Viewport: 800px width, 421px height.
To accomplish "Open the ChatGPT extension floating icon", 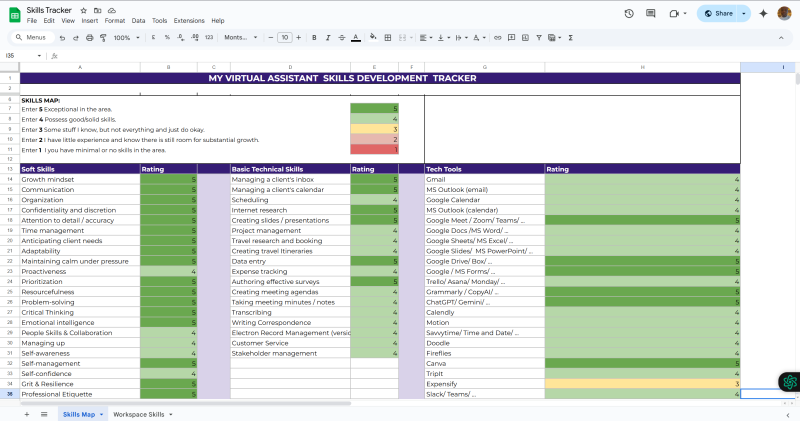I will [x=789, y=382].
